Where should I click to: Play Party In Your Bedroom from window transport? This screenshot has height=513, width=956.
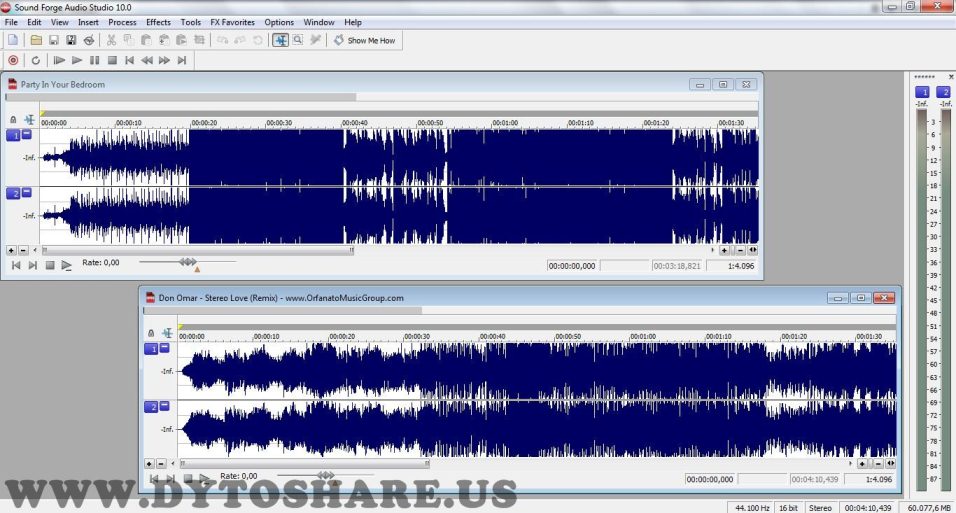pyautogui.click(x=66, y=265)
